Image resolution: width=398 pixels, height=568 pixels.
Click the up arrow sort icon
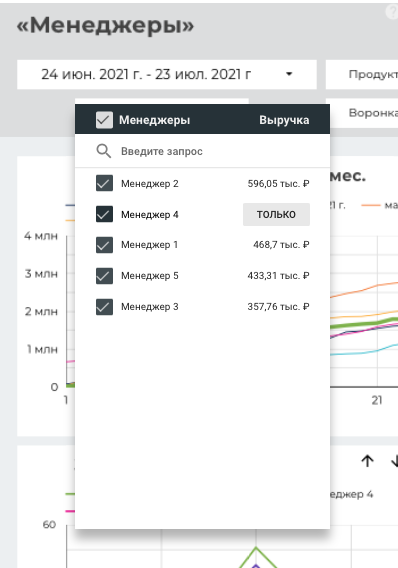pos(367,461)
